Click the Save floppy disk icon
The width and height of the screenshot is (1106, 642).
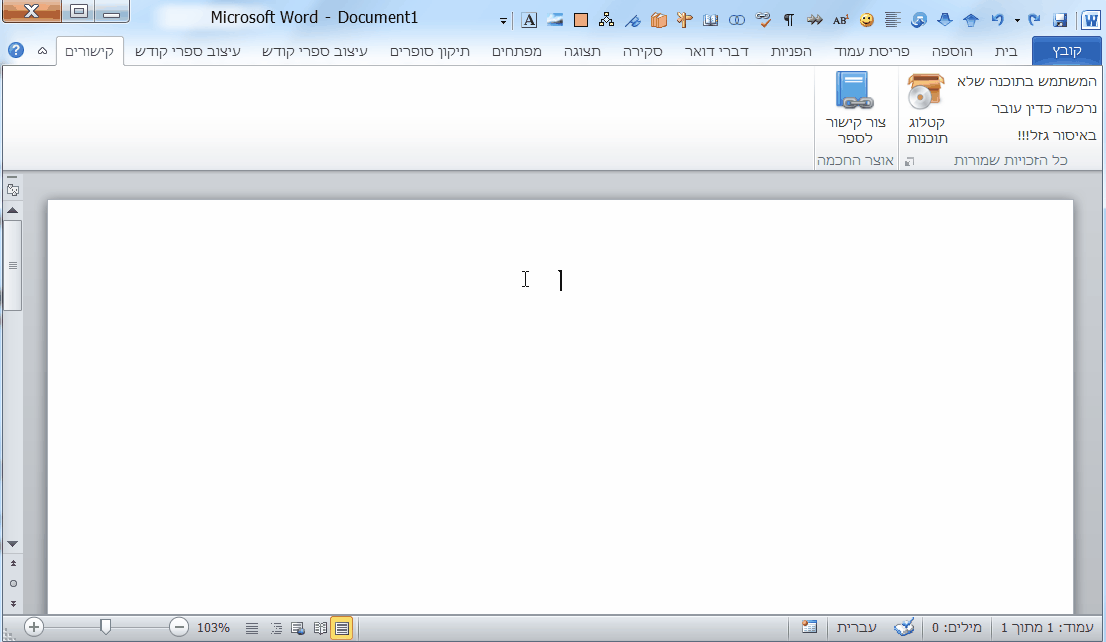1059,20
